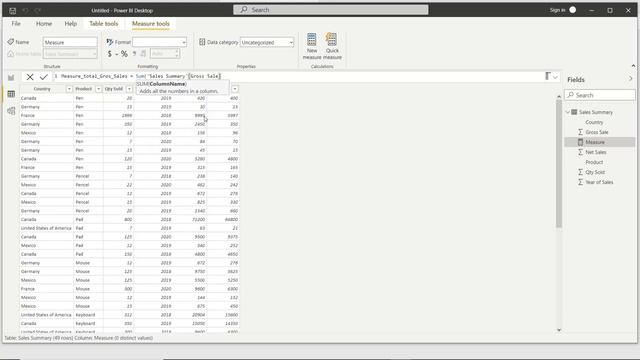Apply percentage format

tap(124, 54)
